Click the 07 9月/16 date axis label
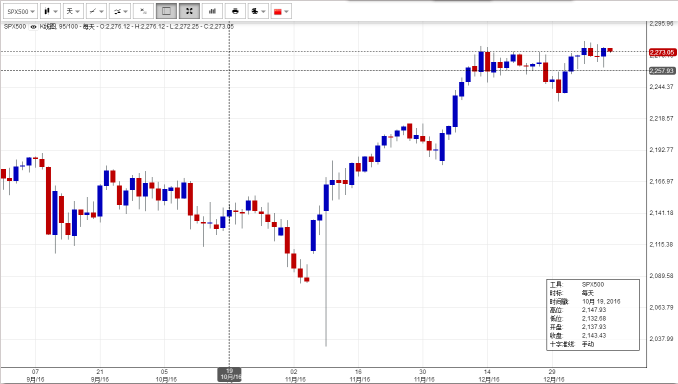 pyautogui.click(x=35, y=375)
